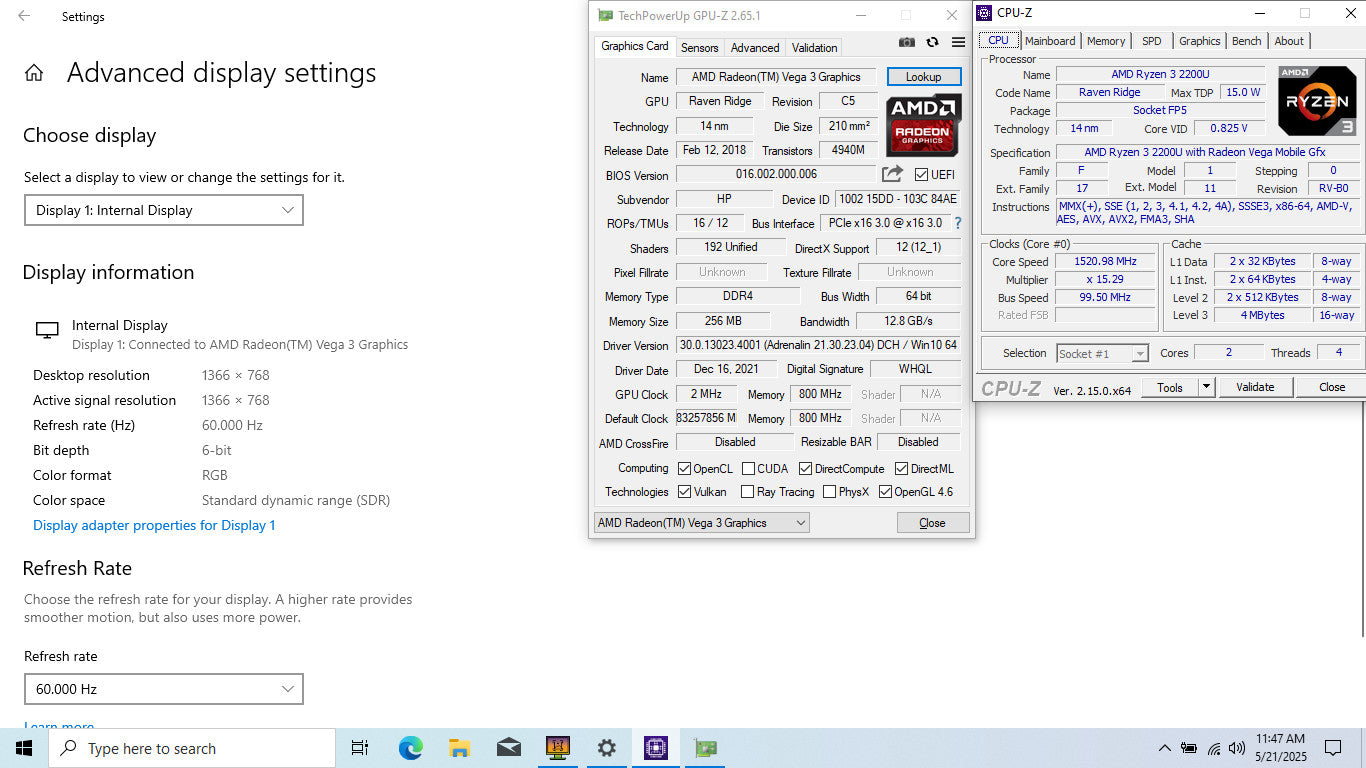
Task: Open the GPU selection dropdown in GPU-Z
Action: (701, 523)
